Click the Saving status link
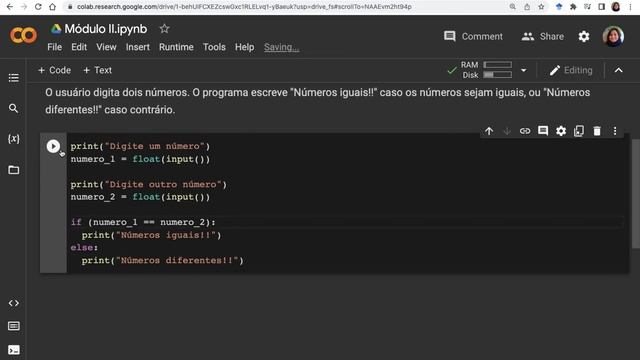 tap(282, 47)
